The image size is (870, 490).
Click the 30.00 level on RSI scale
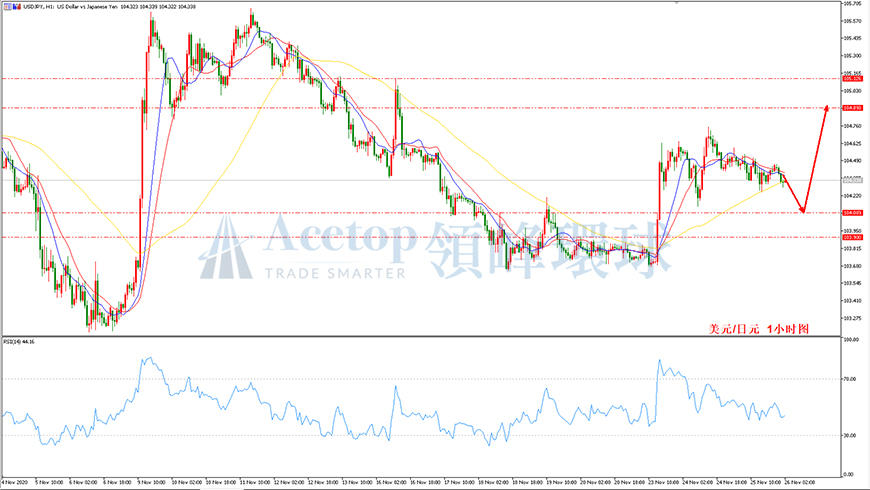coord(850,435)
